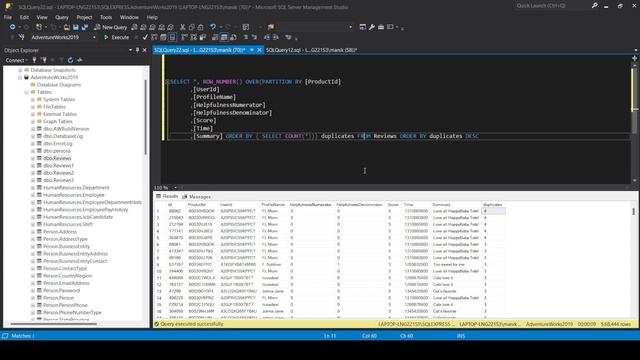
Task: Open the Window menu
Action: (129, 17)
